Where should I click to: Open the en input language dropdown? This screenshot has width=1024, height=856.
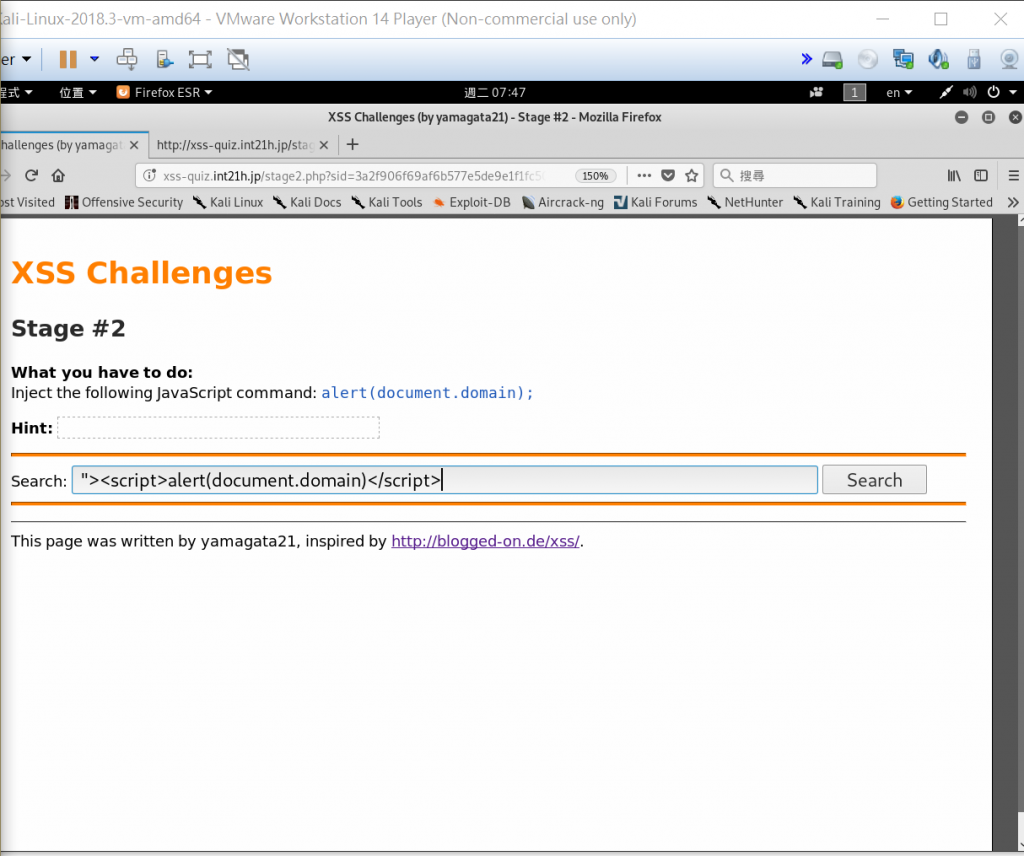tap(899, 92)
